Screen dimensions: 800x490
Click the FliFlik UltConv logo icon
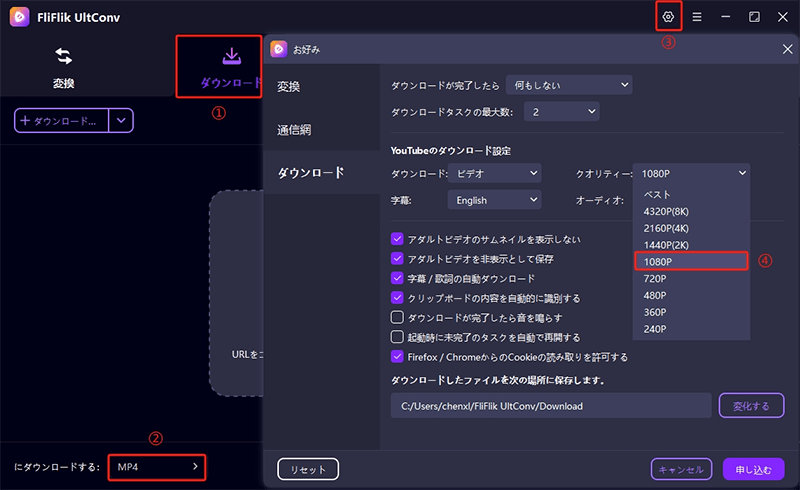(19, 17)
